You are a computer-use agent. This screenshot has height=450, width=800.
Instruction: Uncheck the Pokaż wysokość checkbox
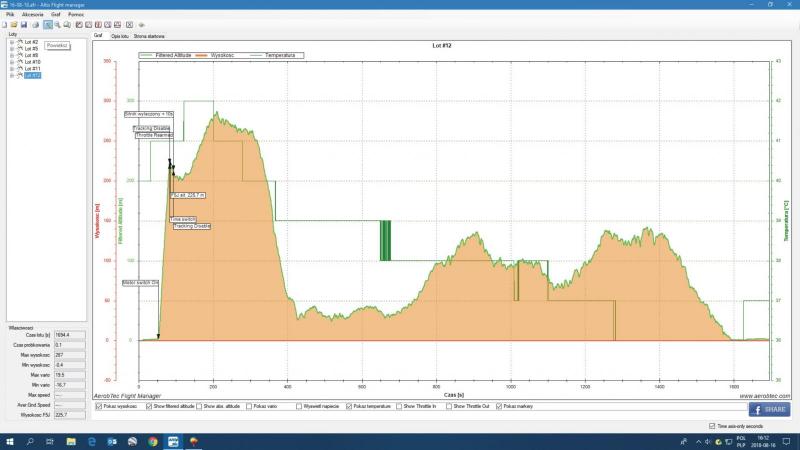[98, 407]
